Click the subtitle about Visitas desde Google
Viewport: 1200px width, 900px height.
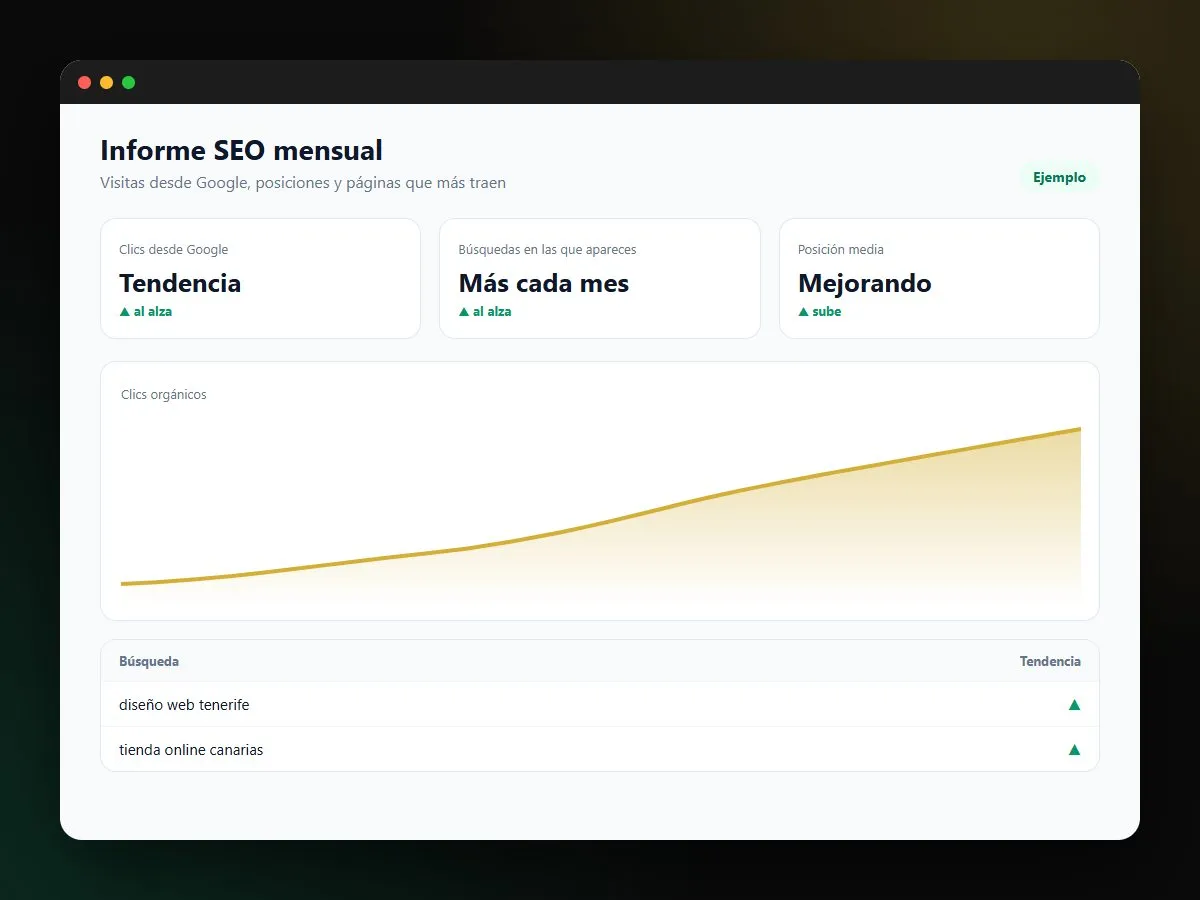point(303,183)
